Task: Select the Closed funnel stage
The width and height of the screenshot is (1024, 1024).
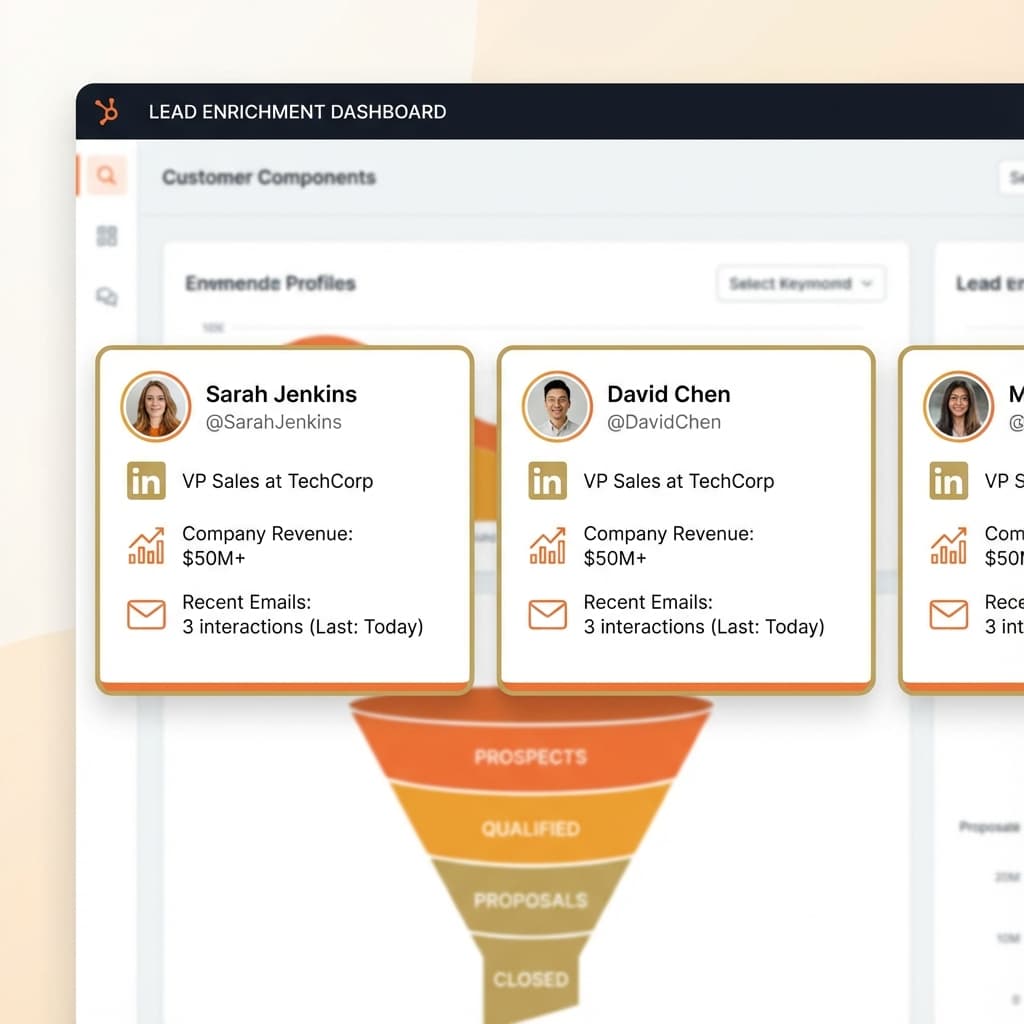Action: (x=530, y=979)
